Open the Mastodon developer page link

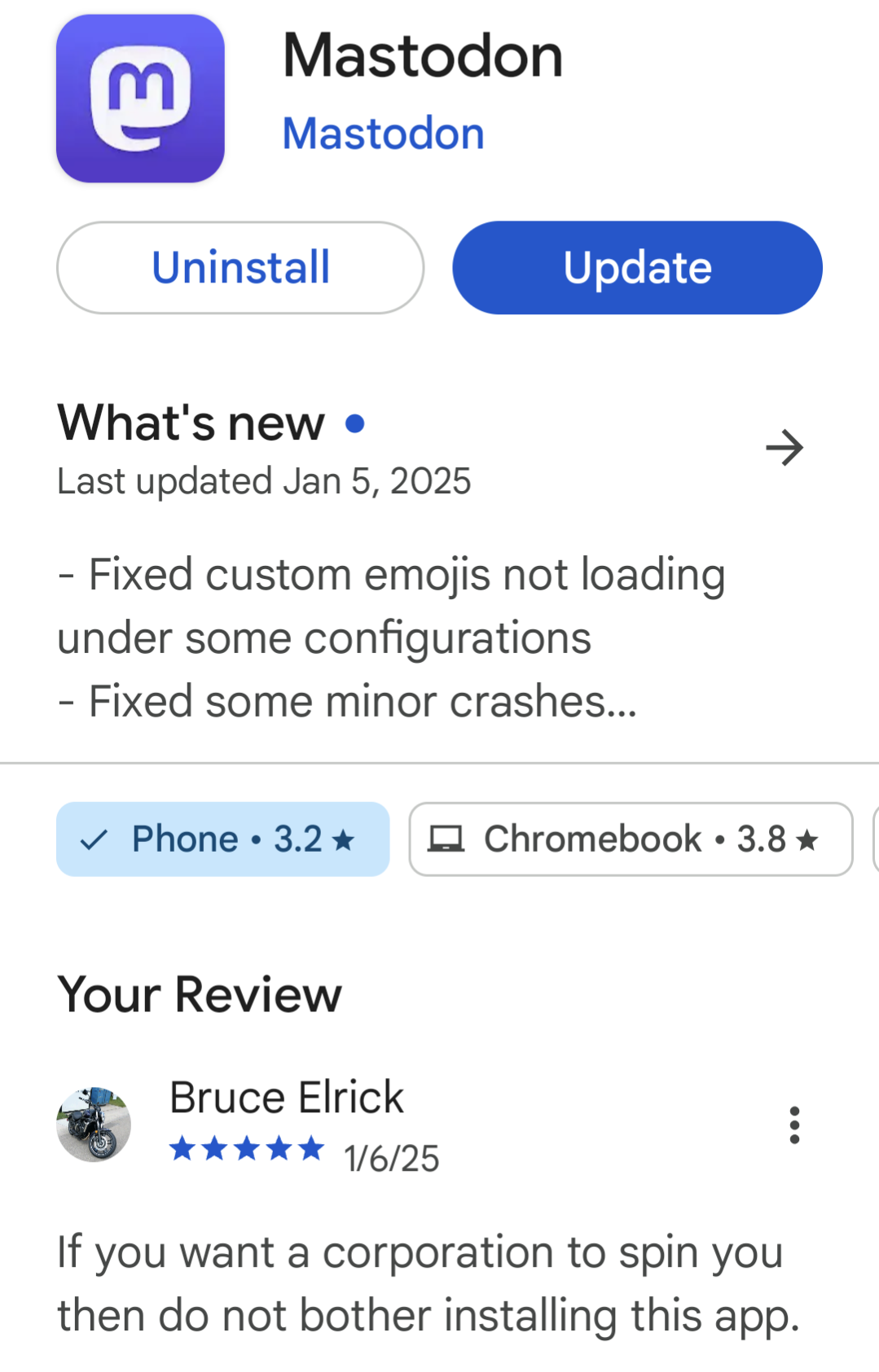click(383, 134)
